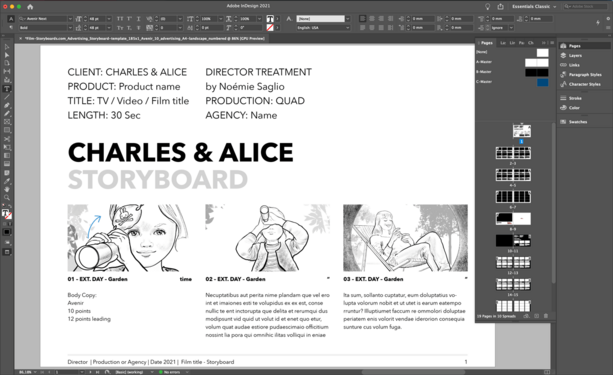
Task: Open the font size dropdown
Action: [x=109, y=19]
